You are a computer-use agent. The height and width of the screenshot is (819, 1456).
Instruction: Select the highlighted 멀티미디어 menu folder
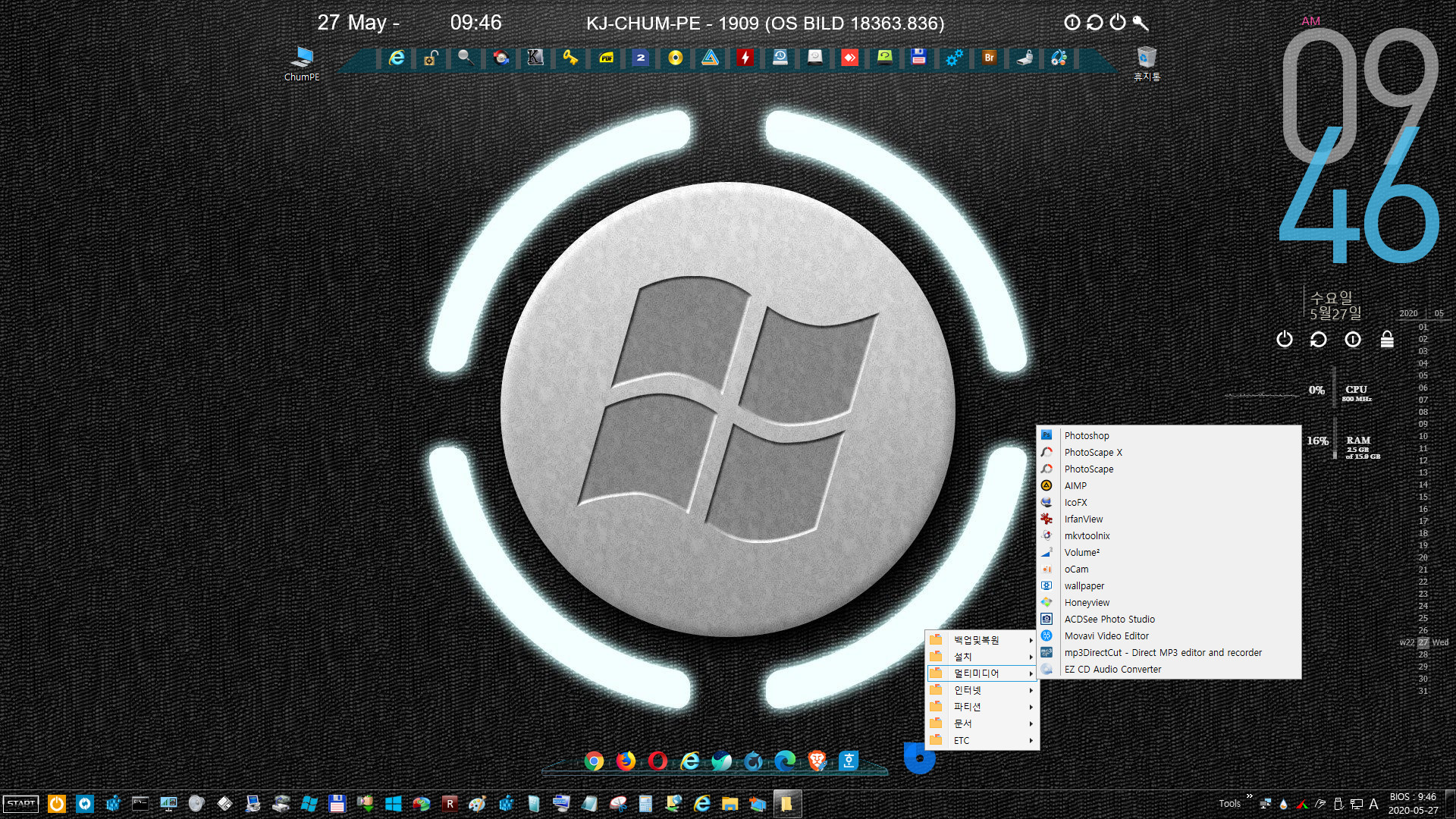point(982,673)
